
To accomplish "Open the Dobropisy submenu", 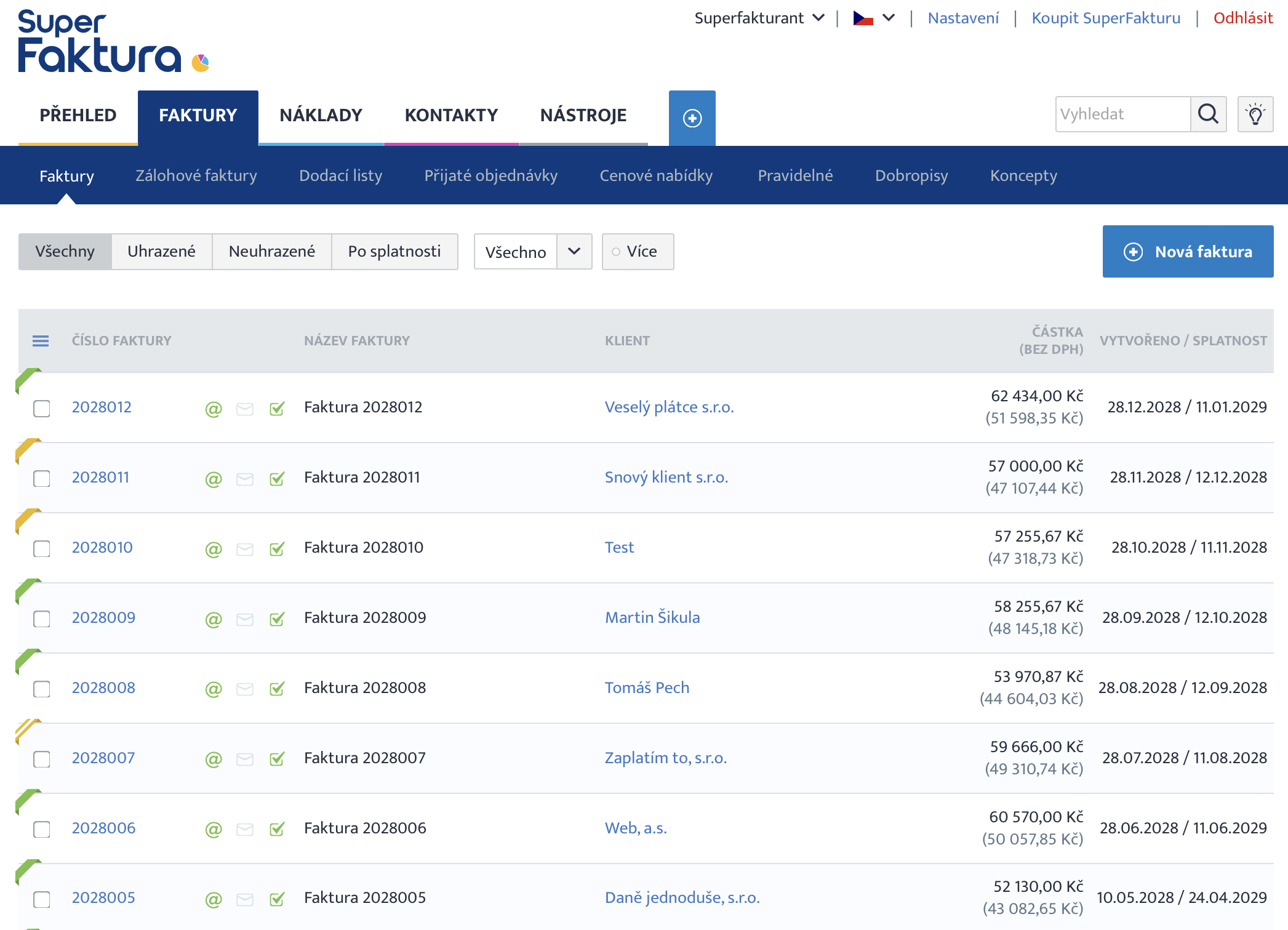I will coord(911,175).
